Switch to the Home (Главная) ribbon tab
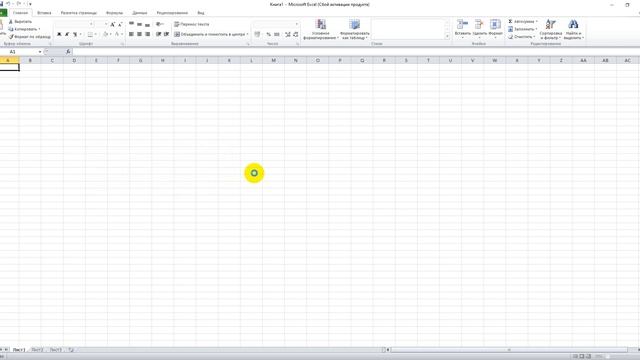Viewport: 640px width, 360px height. pyautogui.click(x=20, y=13)
